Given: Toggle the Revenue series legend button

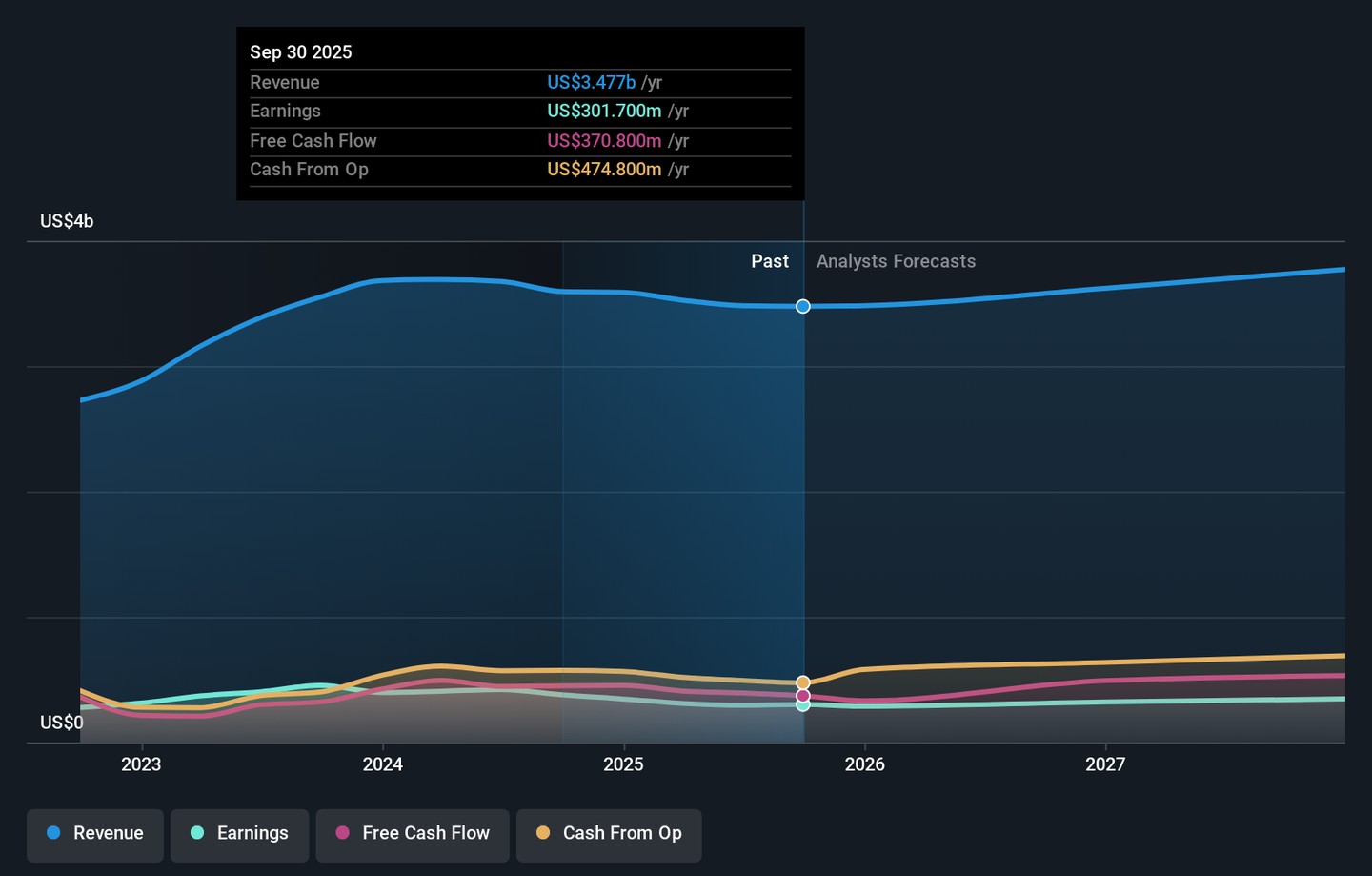Looking at the screenshot, I should (x=95, y=833).
